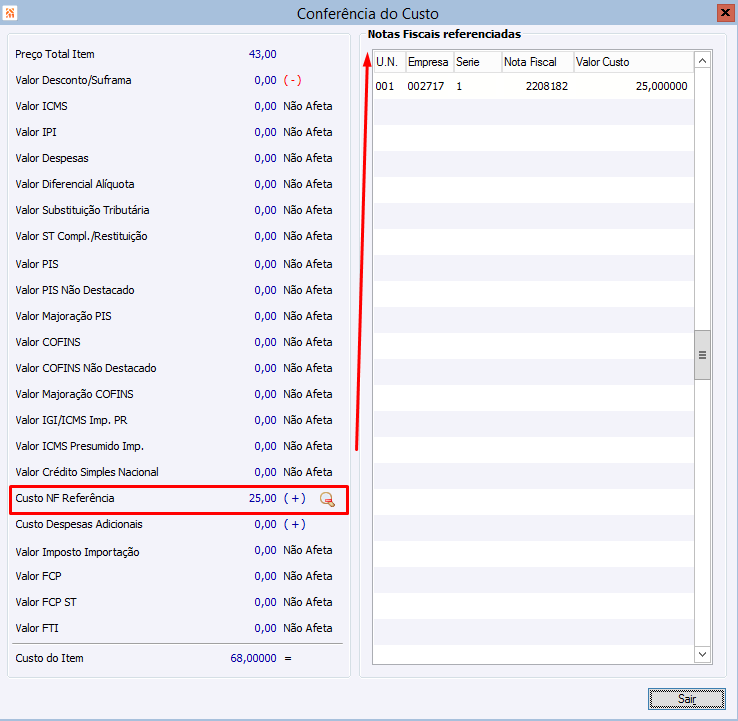Click the Custo Despesas Adicionais label

[79, 524]
